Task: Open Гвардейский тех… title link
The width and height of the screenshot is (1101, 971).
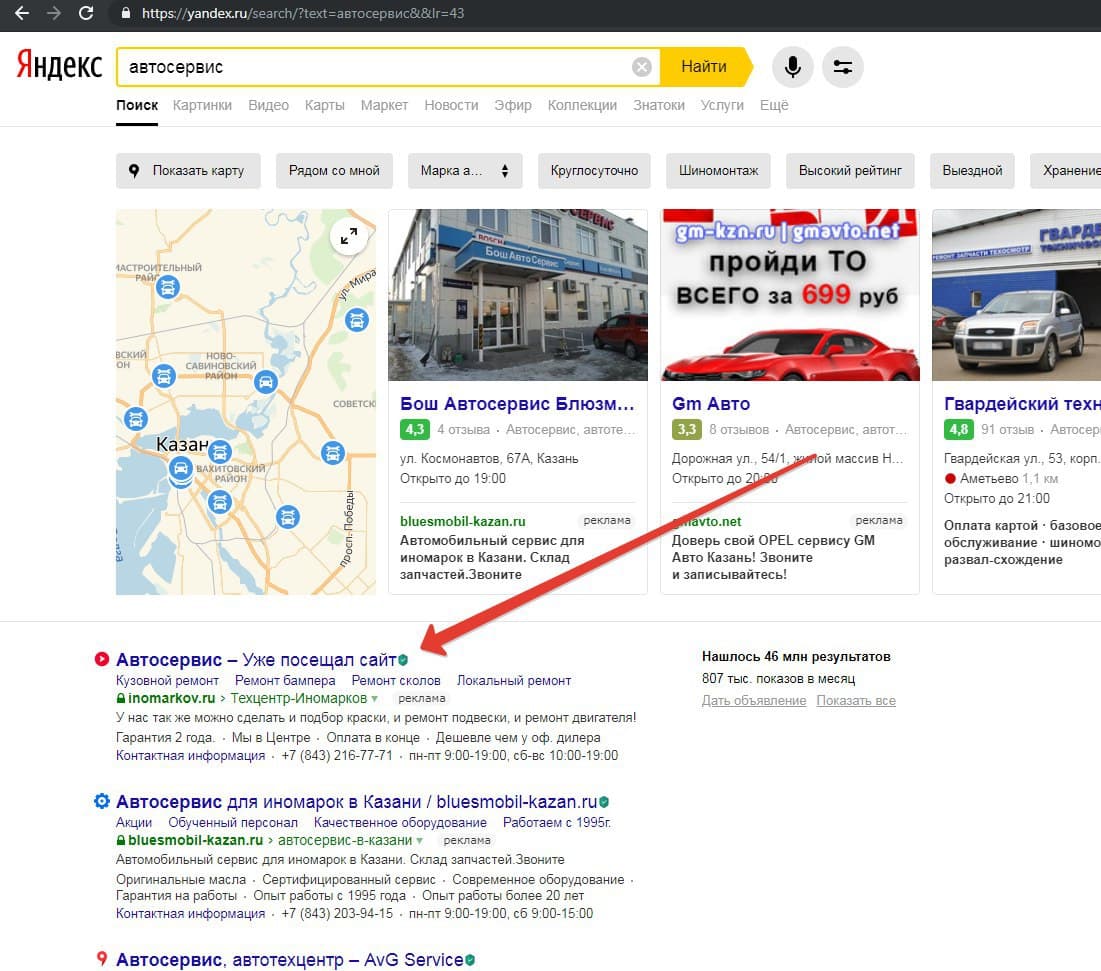Action: click(1022, 404)
